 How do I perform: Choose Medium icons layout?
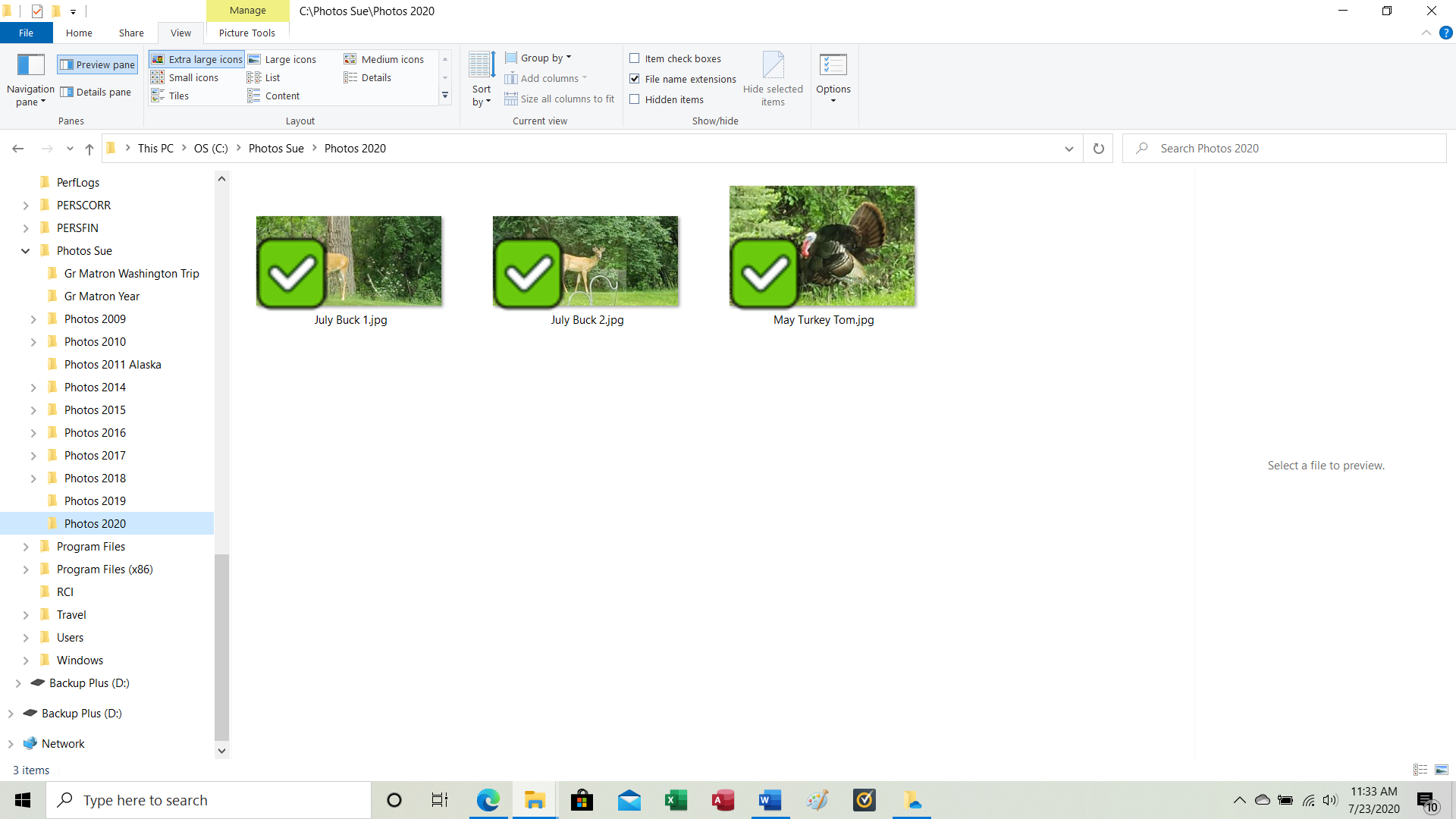pos(384,59)
